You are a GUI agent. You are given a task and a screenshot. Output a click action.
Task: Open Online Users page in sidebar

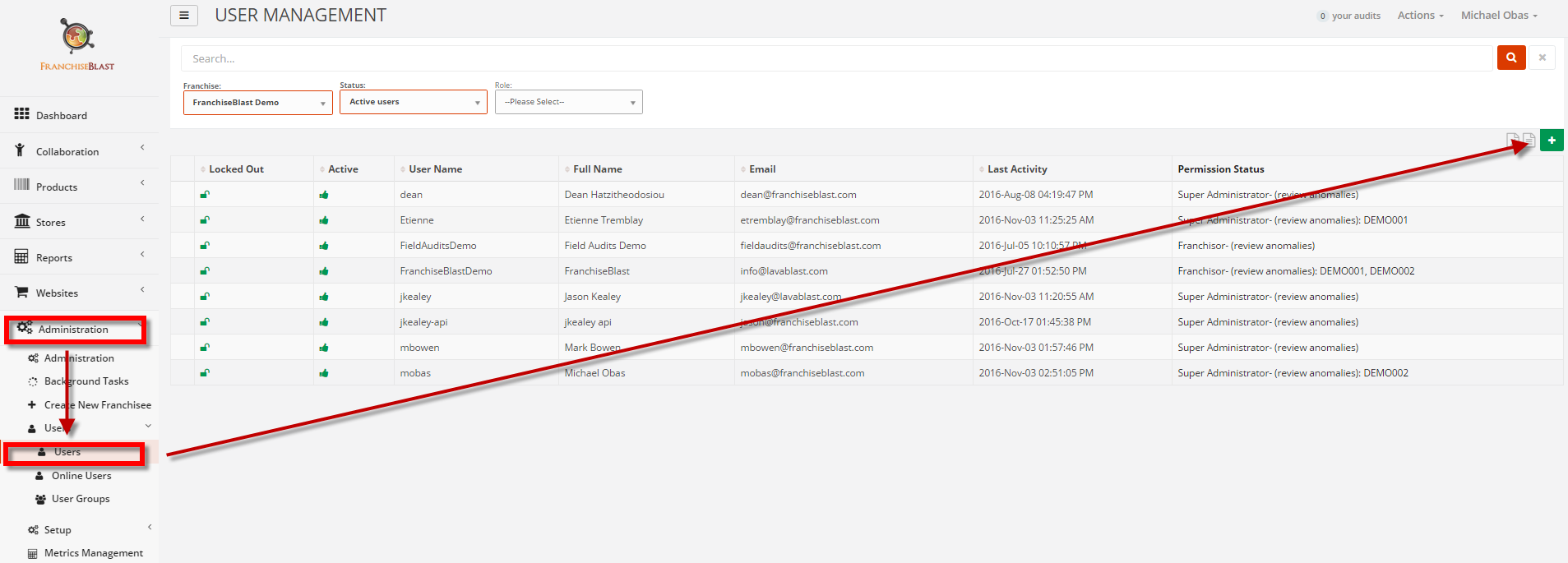coord(81,476)
